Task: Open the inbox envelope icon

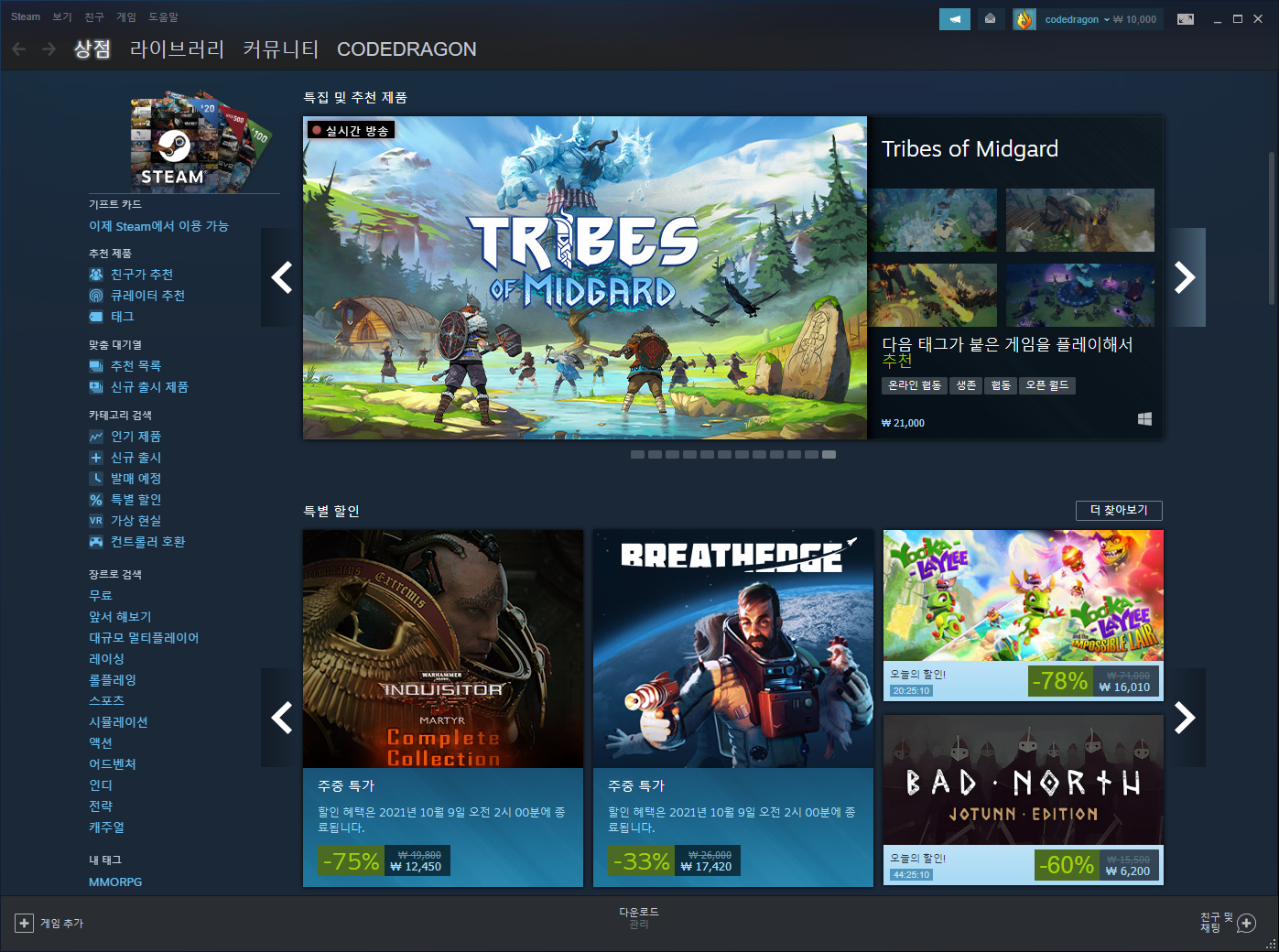Action: click(990, 19)
